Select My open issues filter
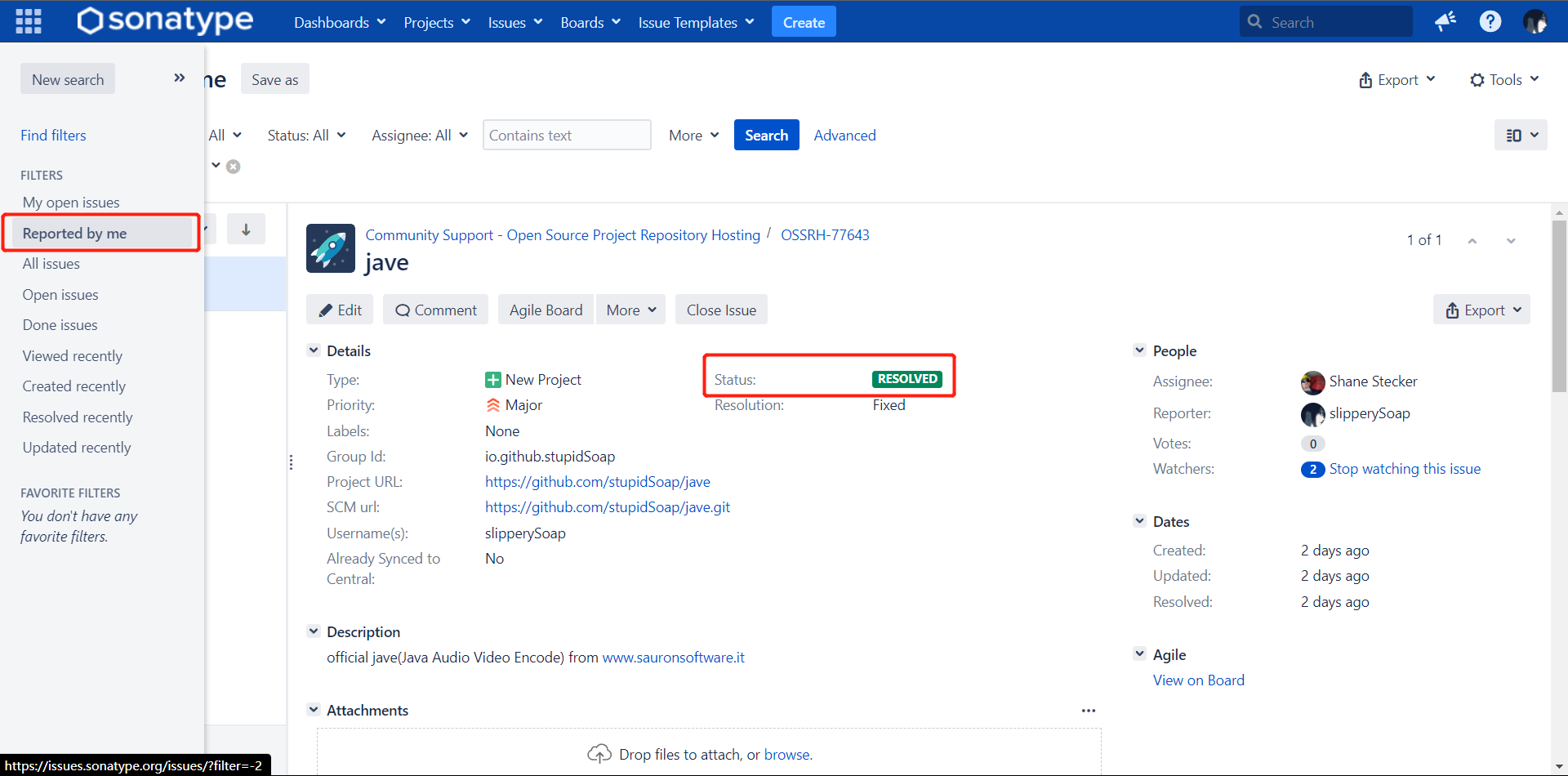1568x776 pixels. (x=71, y=203)
